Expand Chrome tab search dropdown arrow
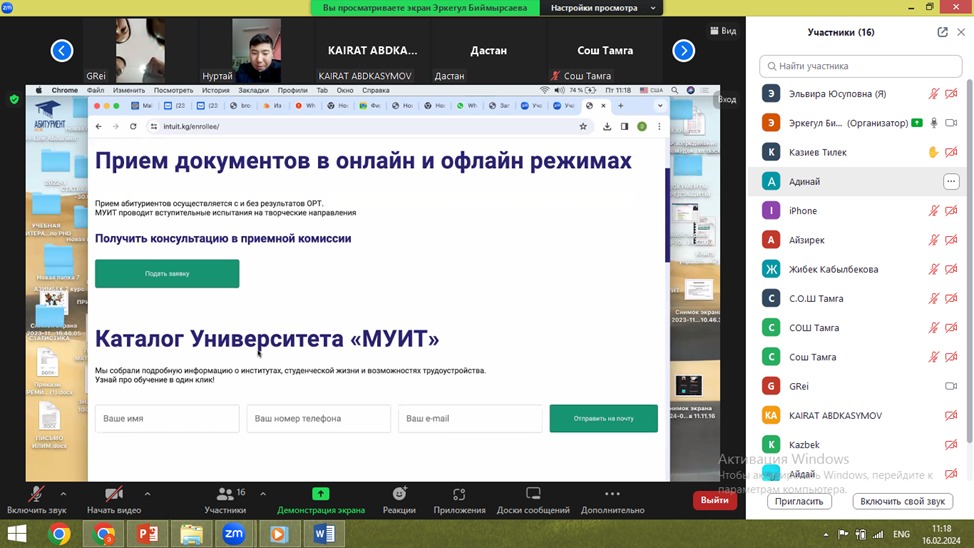The width and height of the screenshot is (974, 548). pyautogui.click(x=660, y=106)
